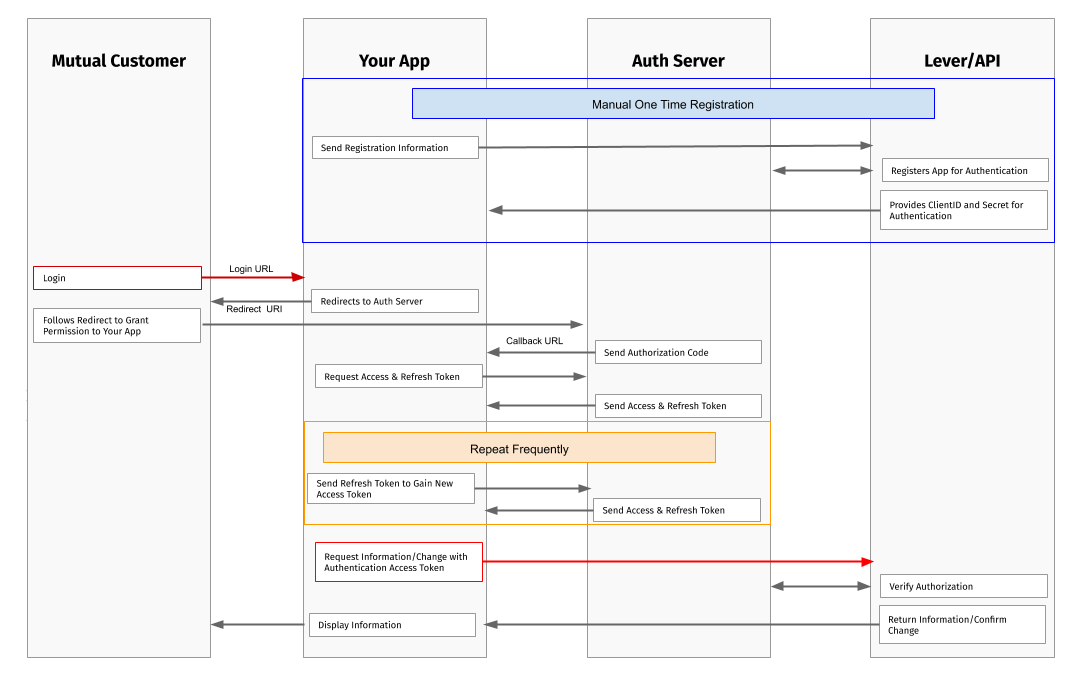Click the Repeat Frequently banner
Viewport: 1073px width, 684px height.
tap(518, 447)
